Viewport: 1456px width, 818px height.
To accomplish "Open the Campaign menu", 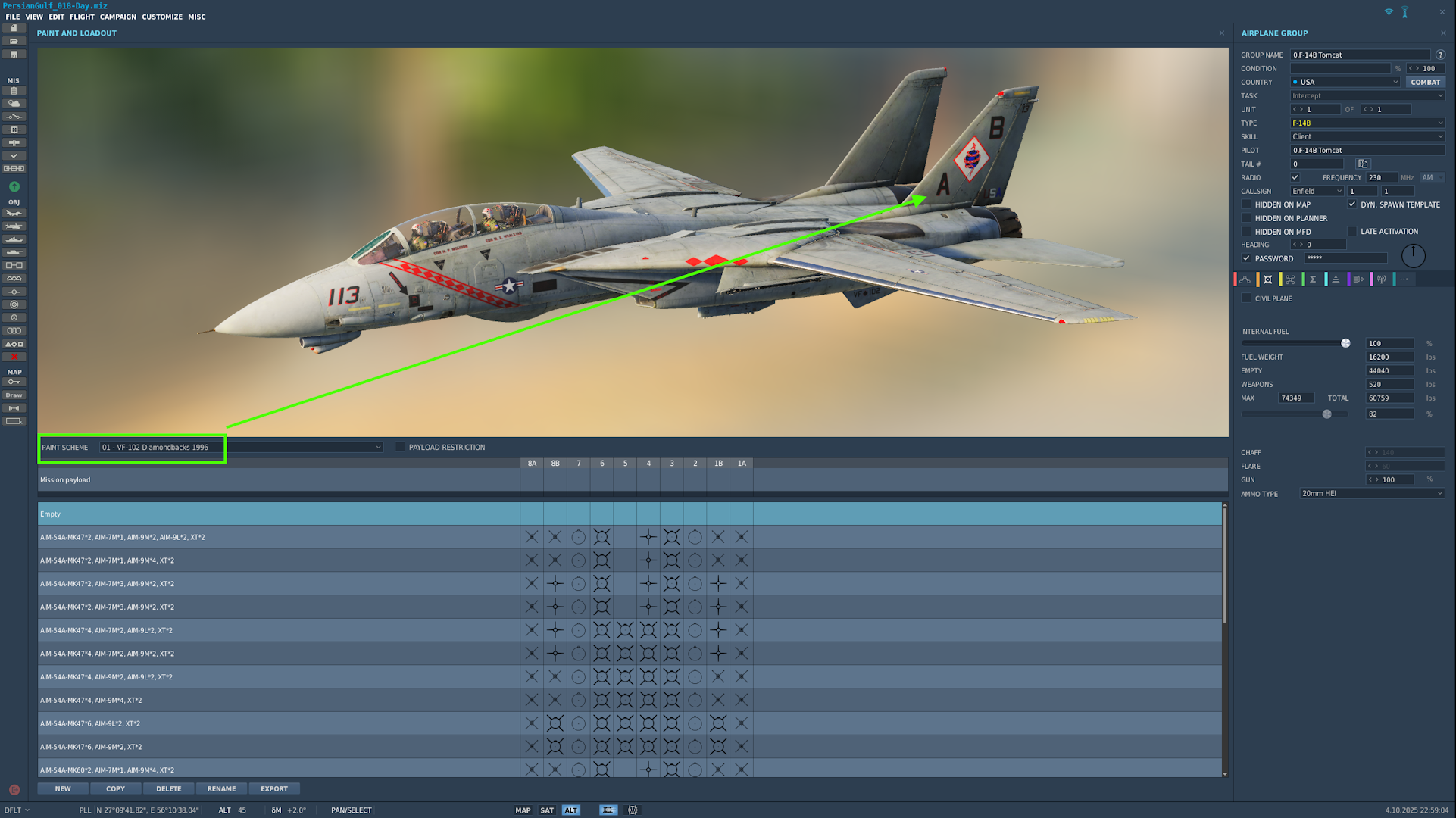I will coord(117,17).
